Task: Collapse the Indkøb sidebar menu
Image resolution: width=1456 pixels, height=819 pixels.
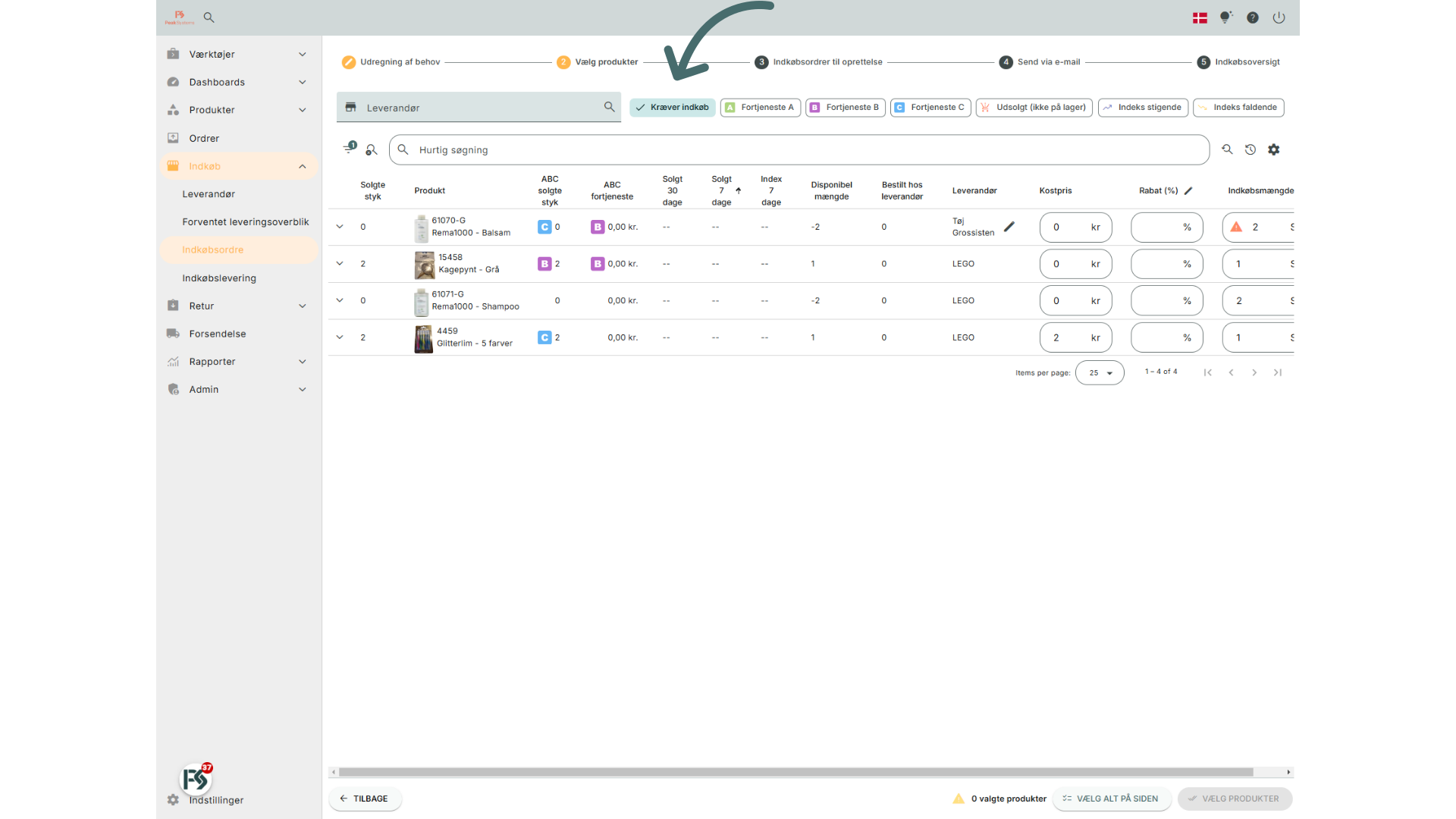Action: click(238, 166)
